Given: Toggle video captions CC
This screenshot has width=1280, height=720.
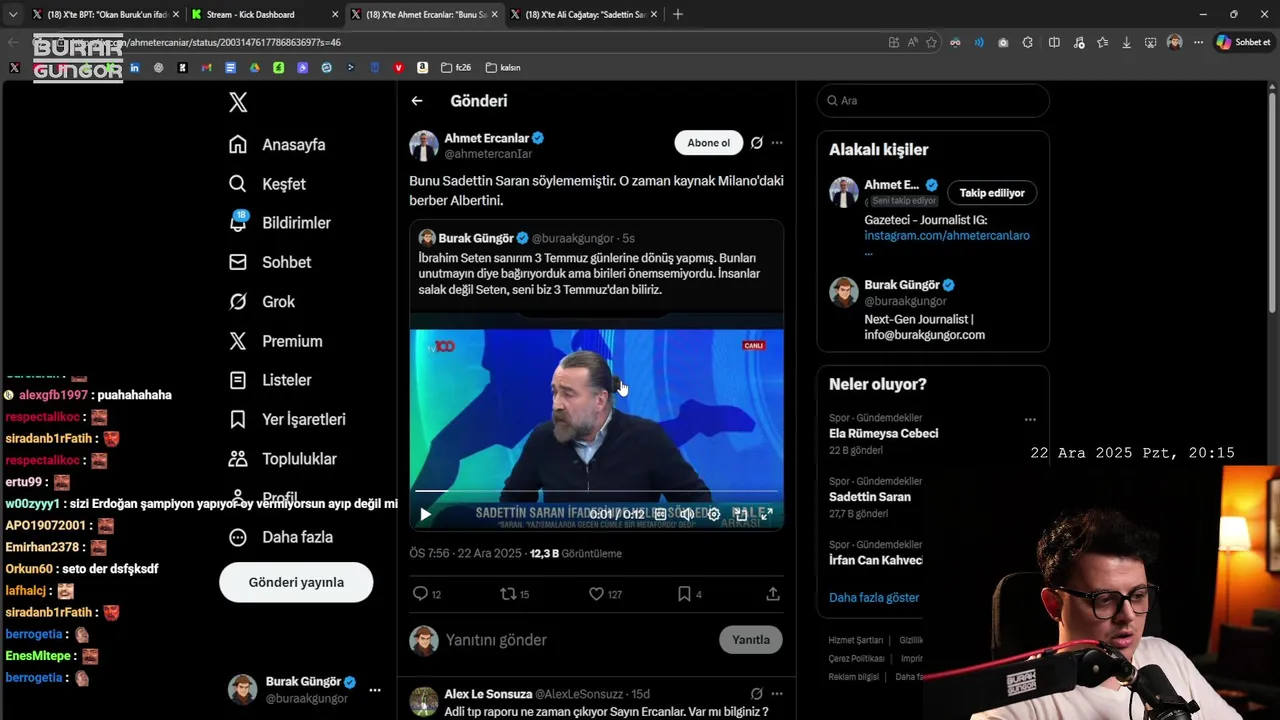Looking at the screenshot, I should 660,514.
